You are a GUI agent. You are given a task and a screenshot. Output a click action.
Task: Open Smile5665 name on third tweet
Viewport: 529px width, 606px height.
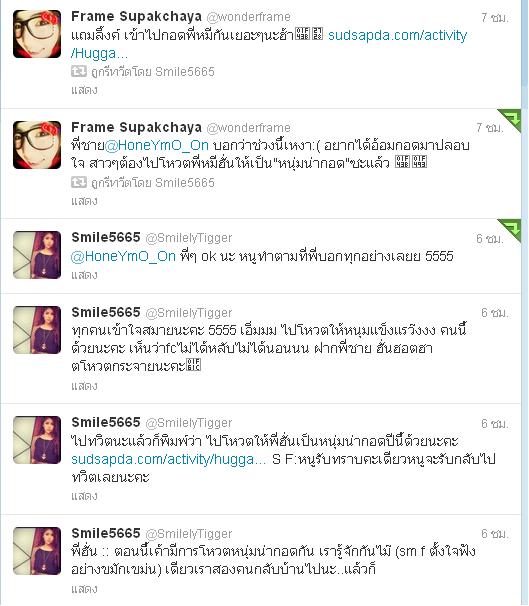coord(106,237)
